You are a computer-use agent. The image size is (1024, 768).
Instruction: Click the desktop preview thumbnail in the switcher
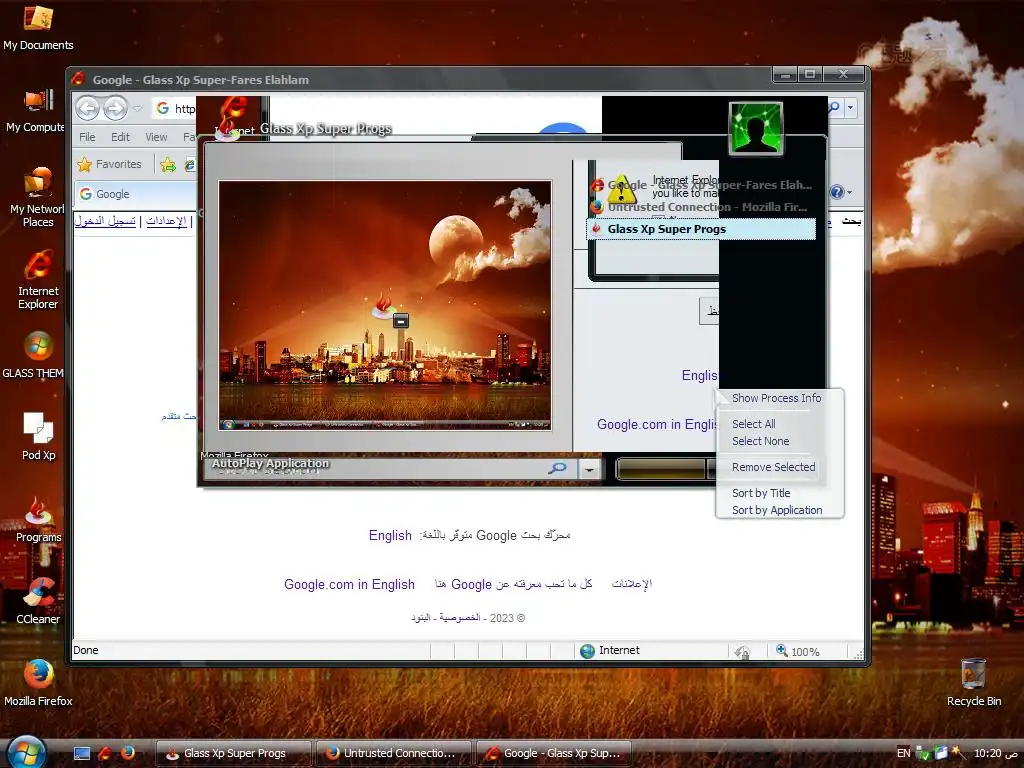(385, 306)
